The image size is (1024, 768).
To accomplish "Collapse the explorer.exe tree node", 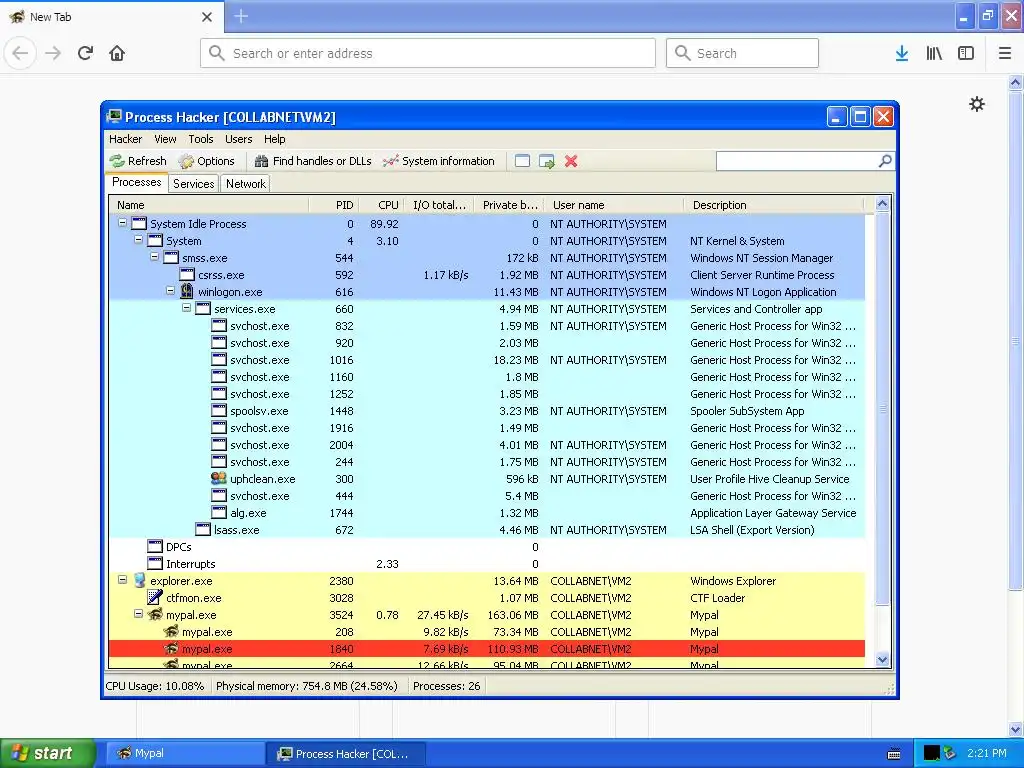I will [x=122, y=579].
